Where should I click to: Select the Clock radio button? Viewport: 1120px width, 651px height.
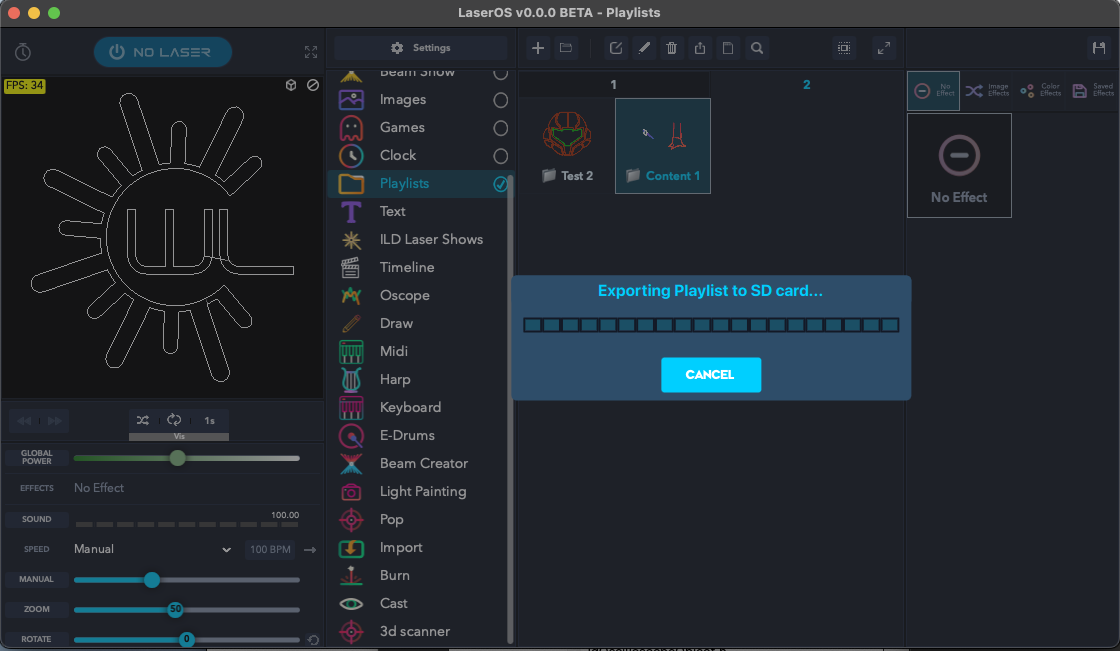(501, 156)
